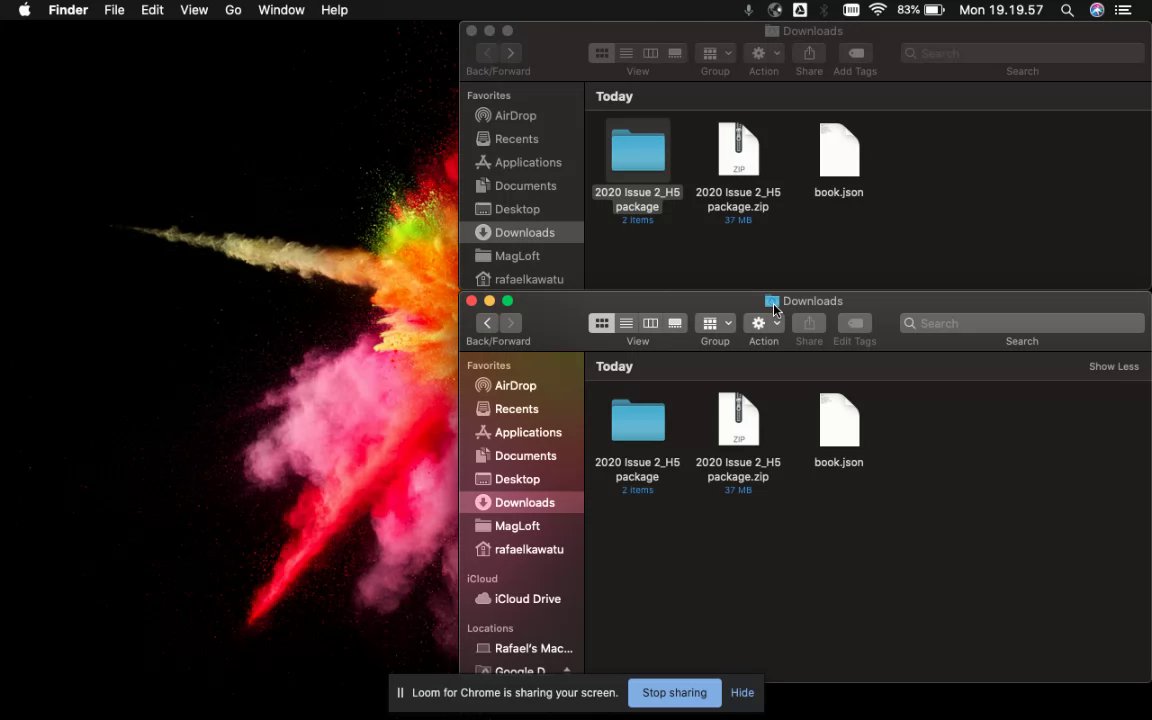Screen dimensions: 1152x720
Task: Open Siri from the menu bar
Action: click(x=1096, y=10)
